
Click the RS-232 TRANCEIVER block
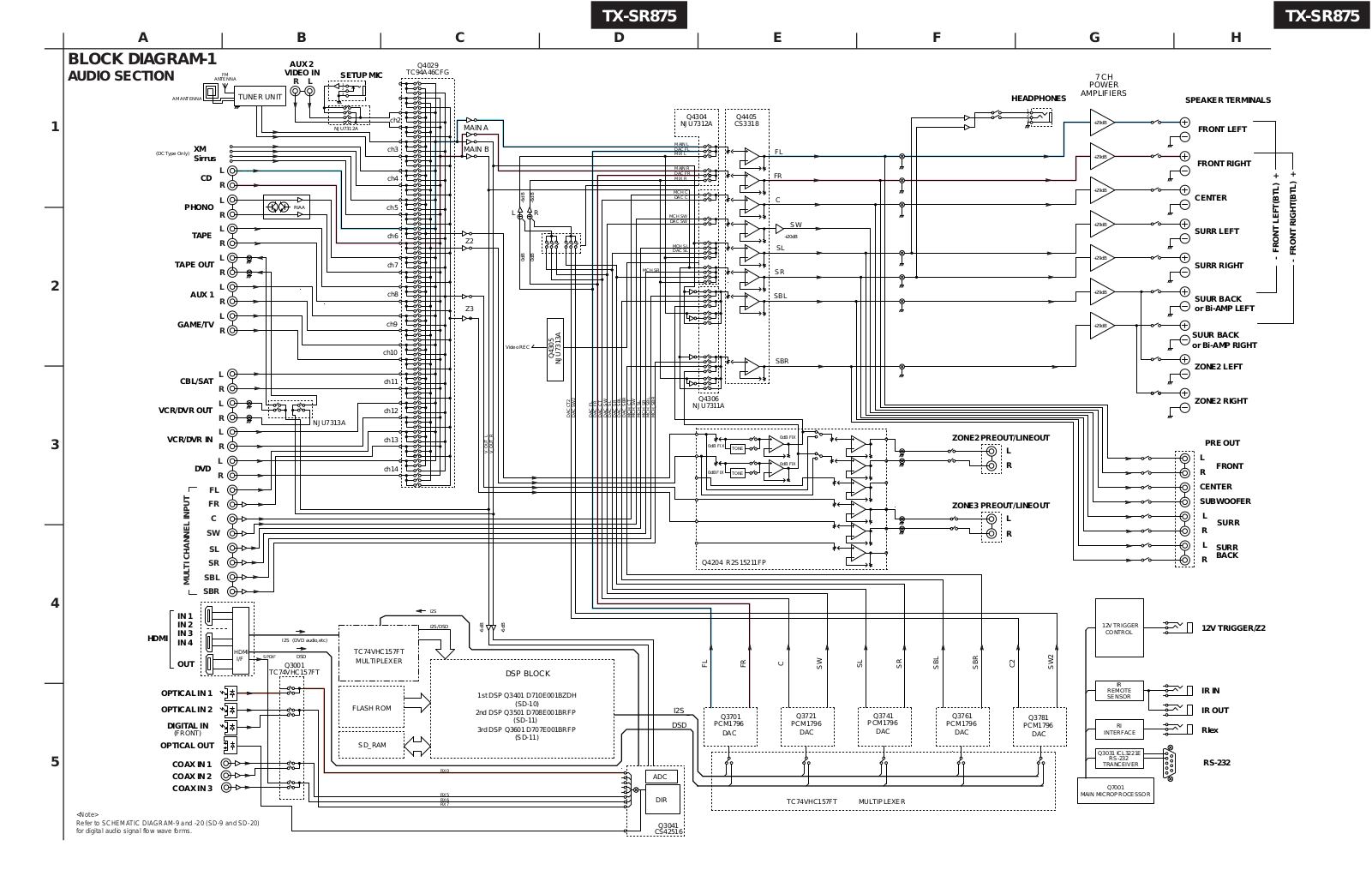pyautogui.click(x=1119, y=759)
